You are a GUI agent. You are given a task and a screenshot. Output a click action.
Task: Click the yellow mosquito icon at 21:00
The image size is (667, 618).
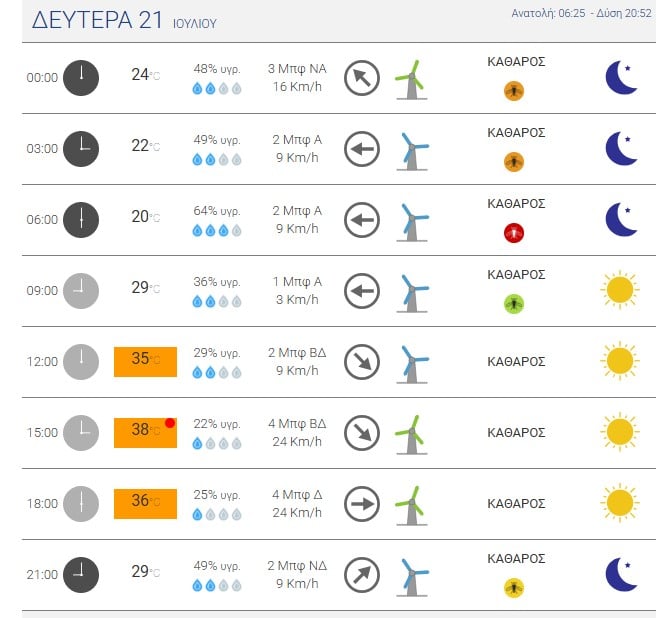(514, 588)
